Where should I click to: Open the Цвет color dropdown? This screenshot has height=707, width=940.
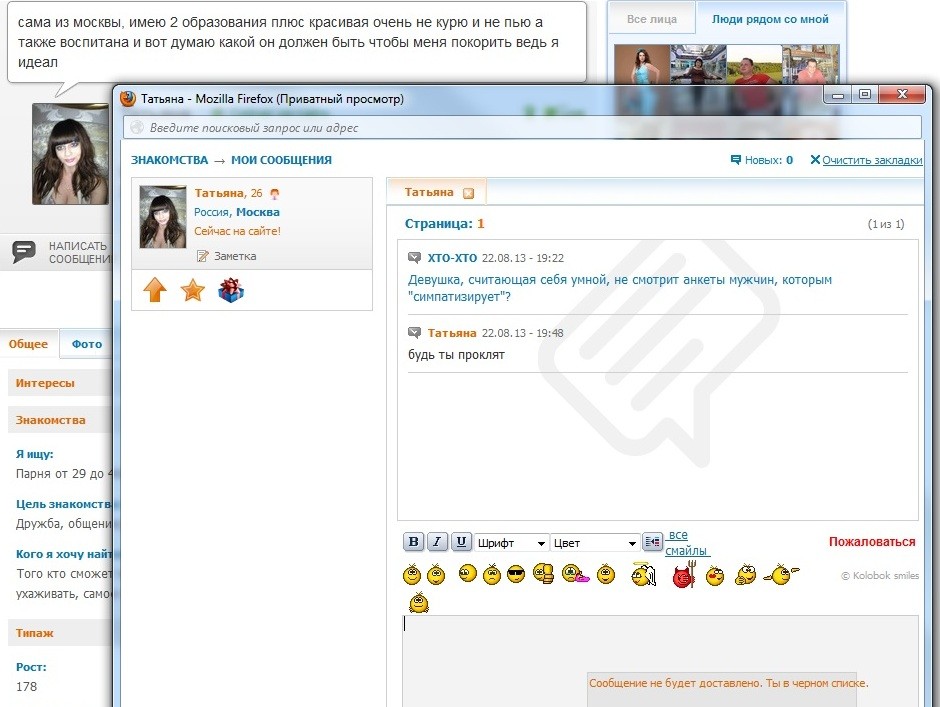click(x=595, y=543)
